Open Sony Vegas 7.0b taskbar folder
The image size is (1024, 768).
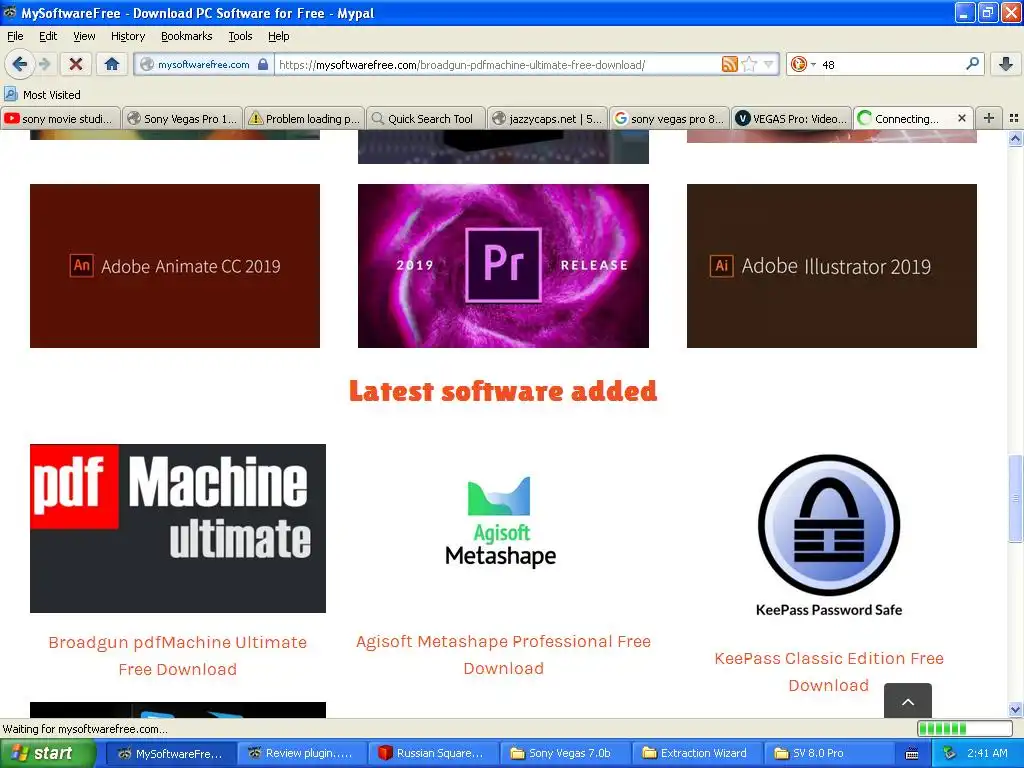coord(564,753)
